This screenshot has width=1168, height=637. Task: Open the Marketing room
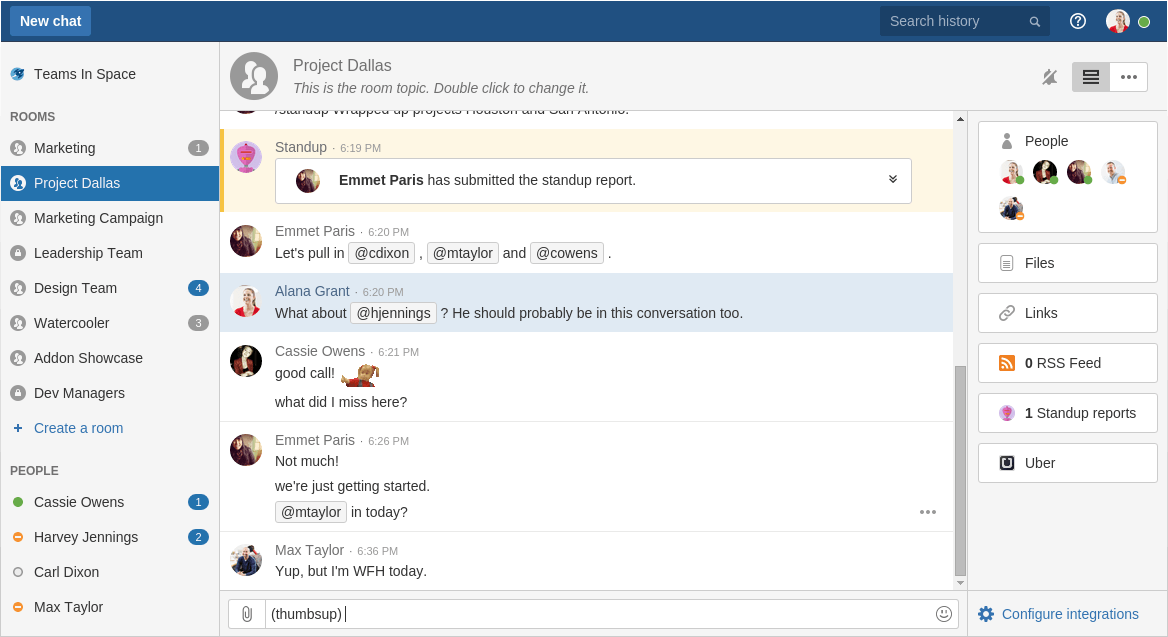pyautogui.click(x=110, y=148)
